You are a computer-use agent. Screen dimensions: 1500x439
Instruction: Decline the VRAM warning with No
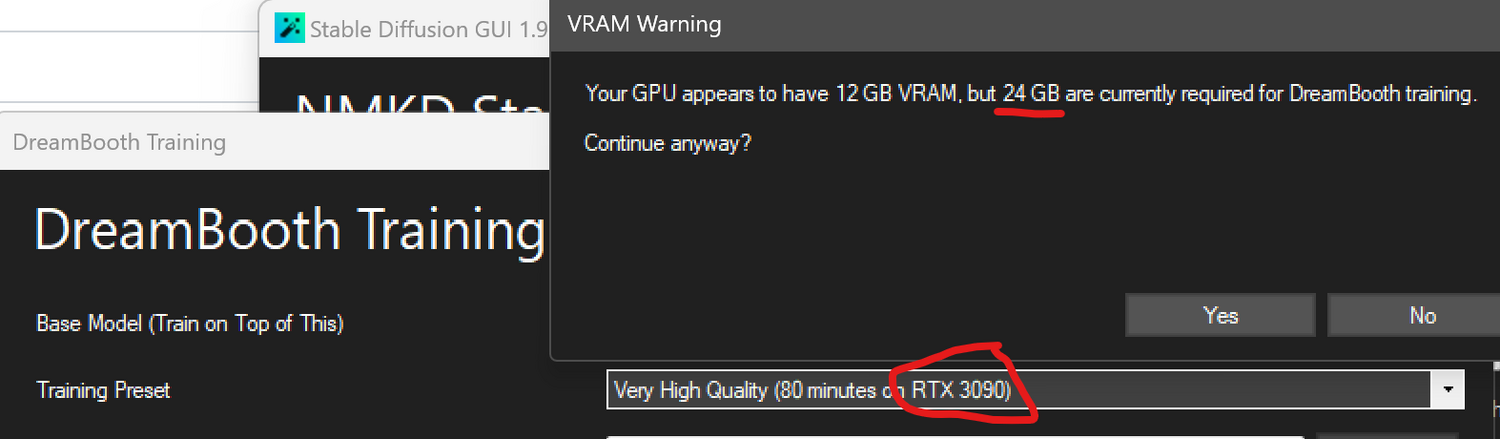[1421, 315]
